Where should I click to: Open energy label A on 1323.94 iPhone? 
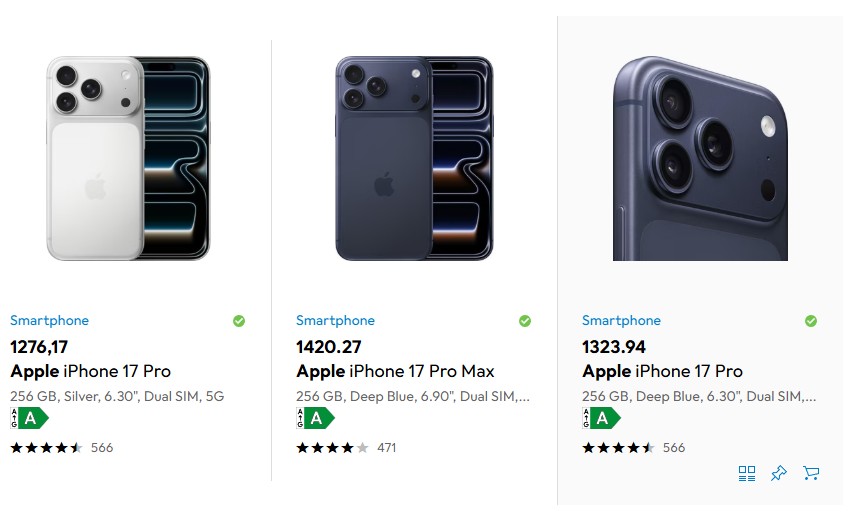point(602,418)
